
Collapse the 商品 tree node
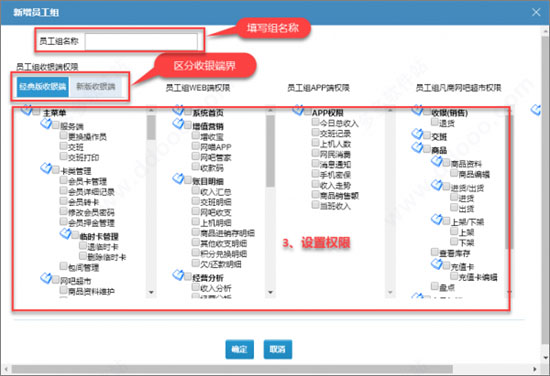(417, 148)
